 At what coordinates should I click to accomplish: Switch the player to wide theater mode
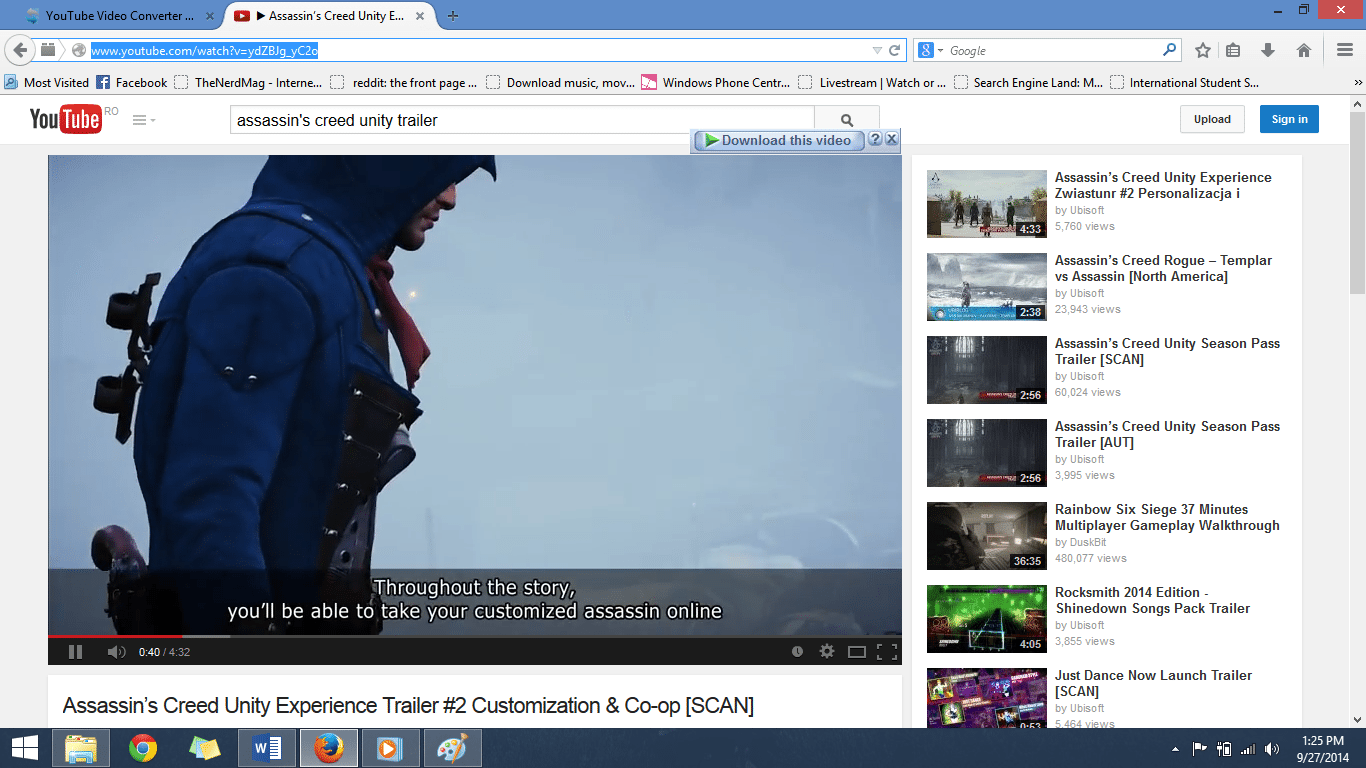click(856, 651)
